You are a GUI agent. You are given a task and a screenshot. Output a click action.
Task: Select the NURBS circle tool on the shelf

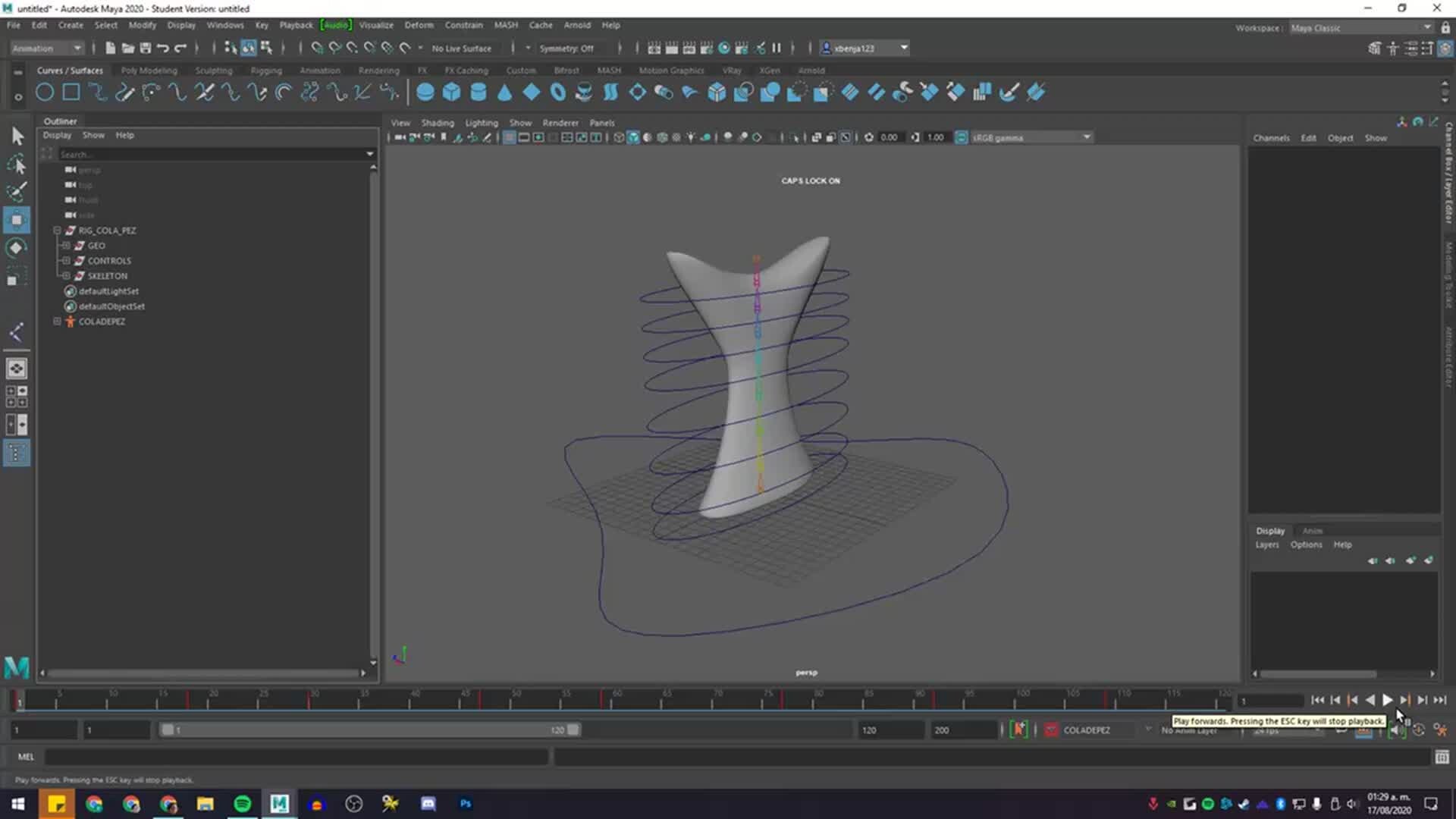[x=45, y=92]
